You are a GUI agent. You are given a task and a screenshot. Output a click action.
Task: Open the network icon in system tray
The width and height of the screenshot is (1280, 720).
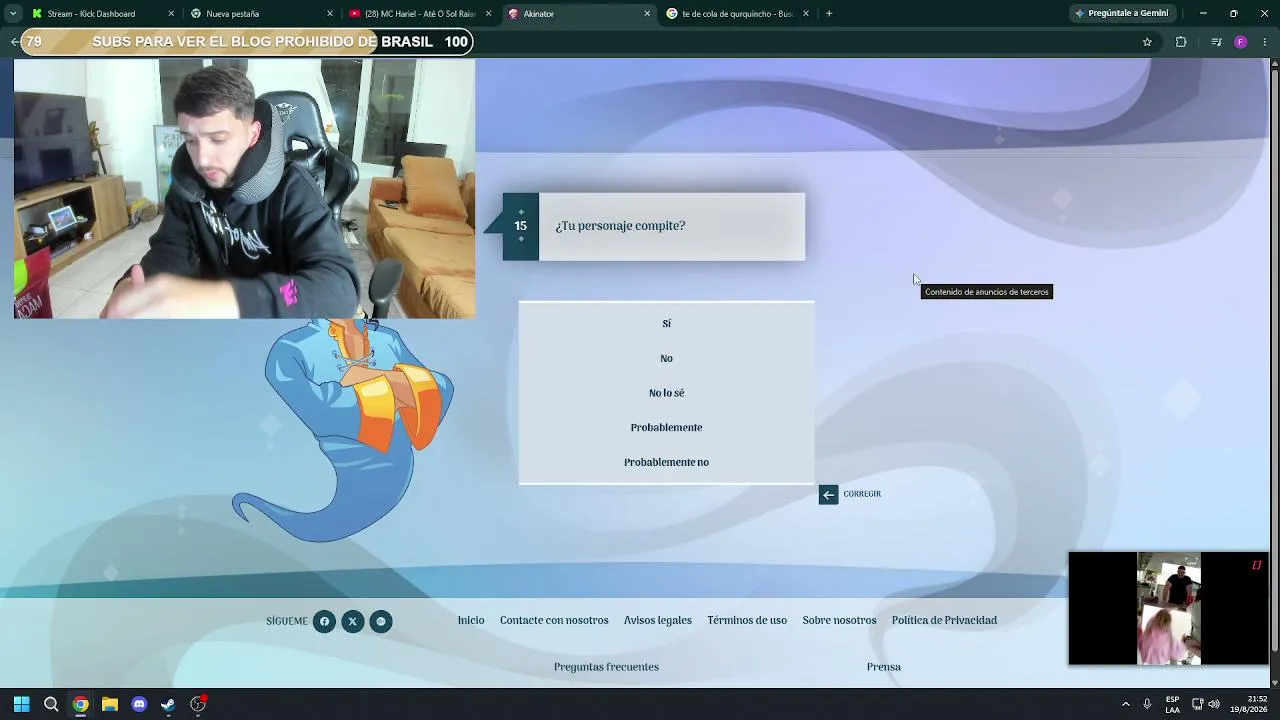[x=1197, y=704]
